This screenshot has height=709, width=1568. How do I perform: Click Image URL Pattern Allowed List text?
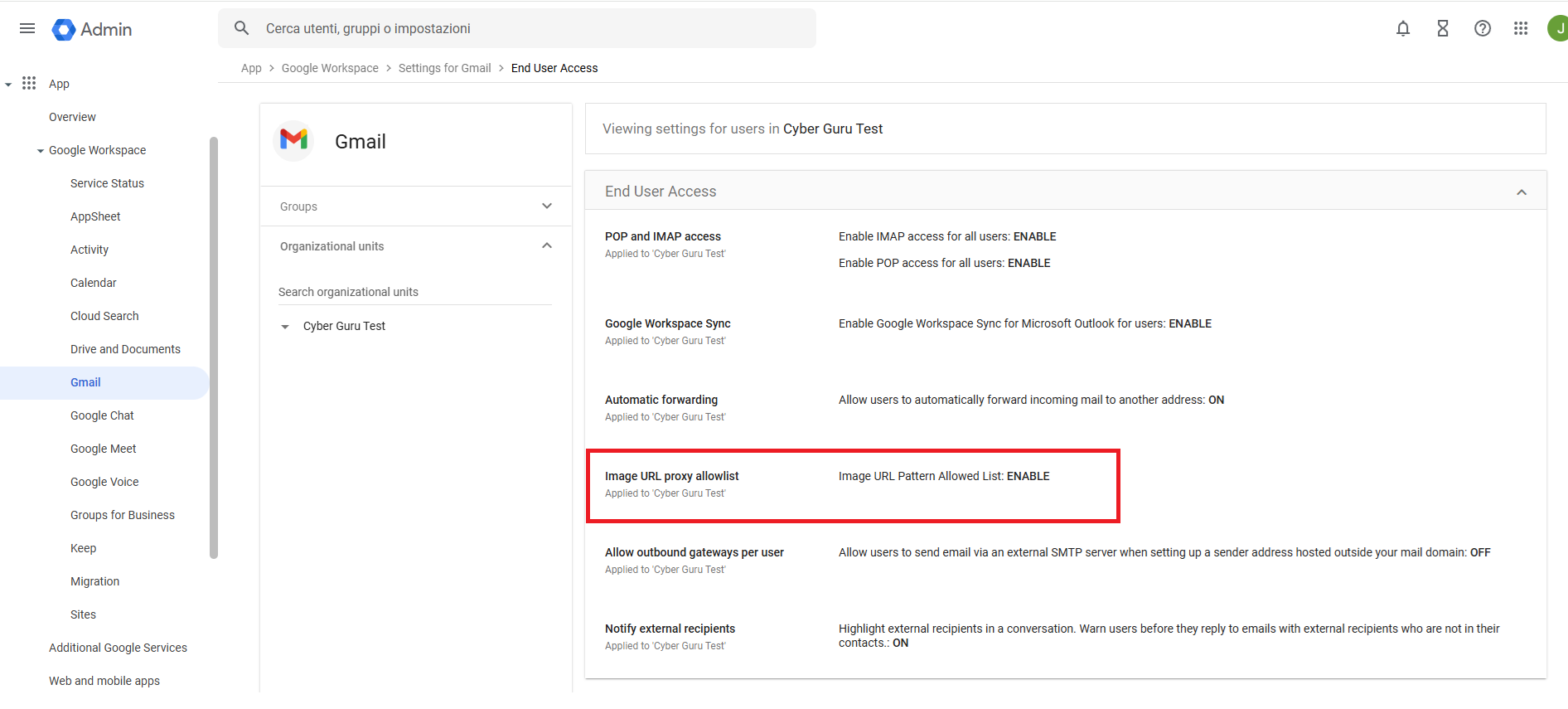(x=944, y=476)
